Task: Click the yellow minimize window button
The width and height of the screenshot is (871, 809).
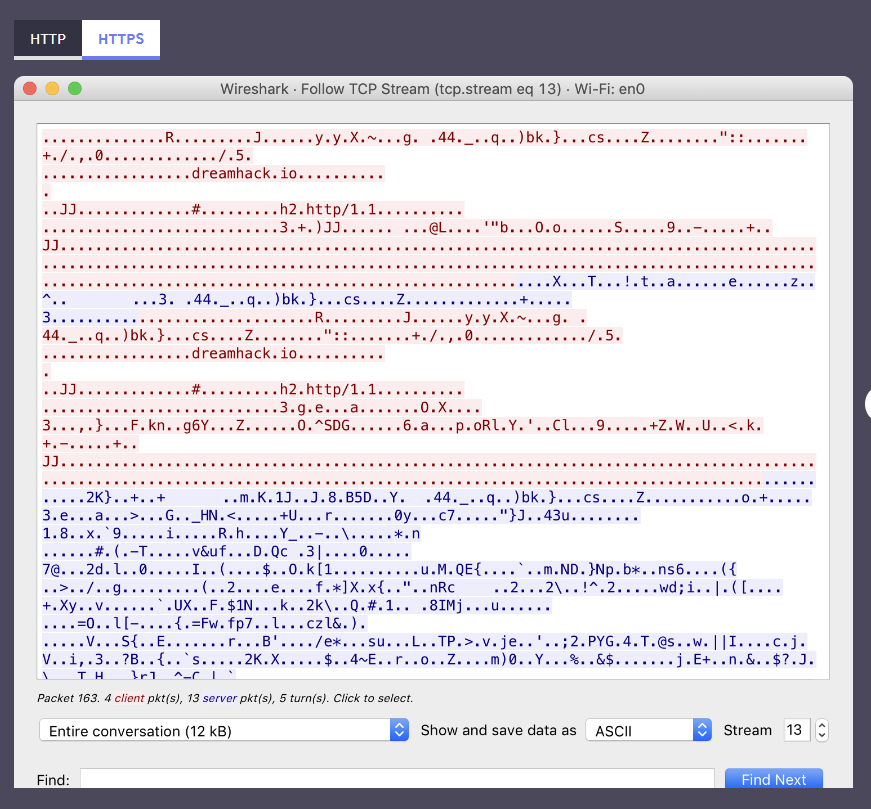Action: click(x=52, y=89)
